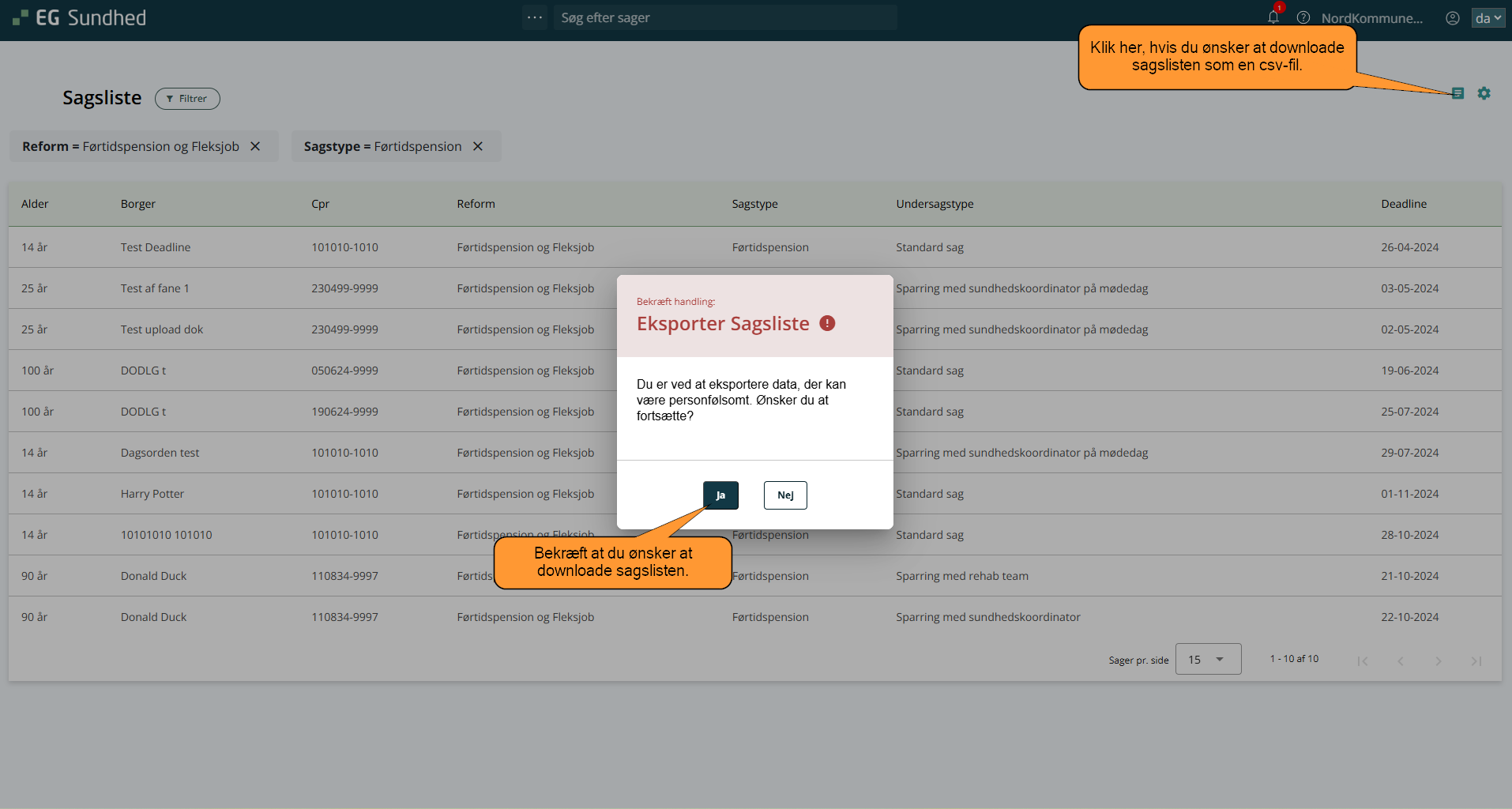The height and width of the screenshot is (809, 1512).
Task: Open the da language dropdown
Action: (1488, 17)
